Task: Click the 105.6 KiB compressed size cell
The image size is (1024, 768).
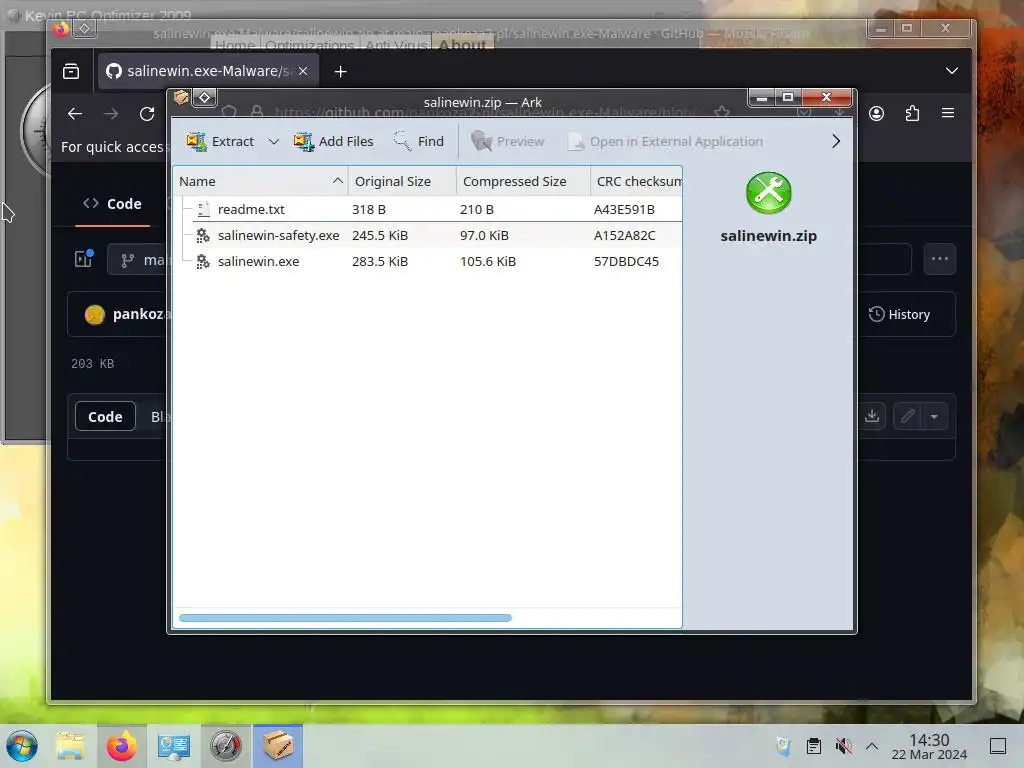Action: point(488,262)
